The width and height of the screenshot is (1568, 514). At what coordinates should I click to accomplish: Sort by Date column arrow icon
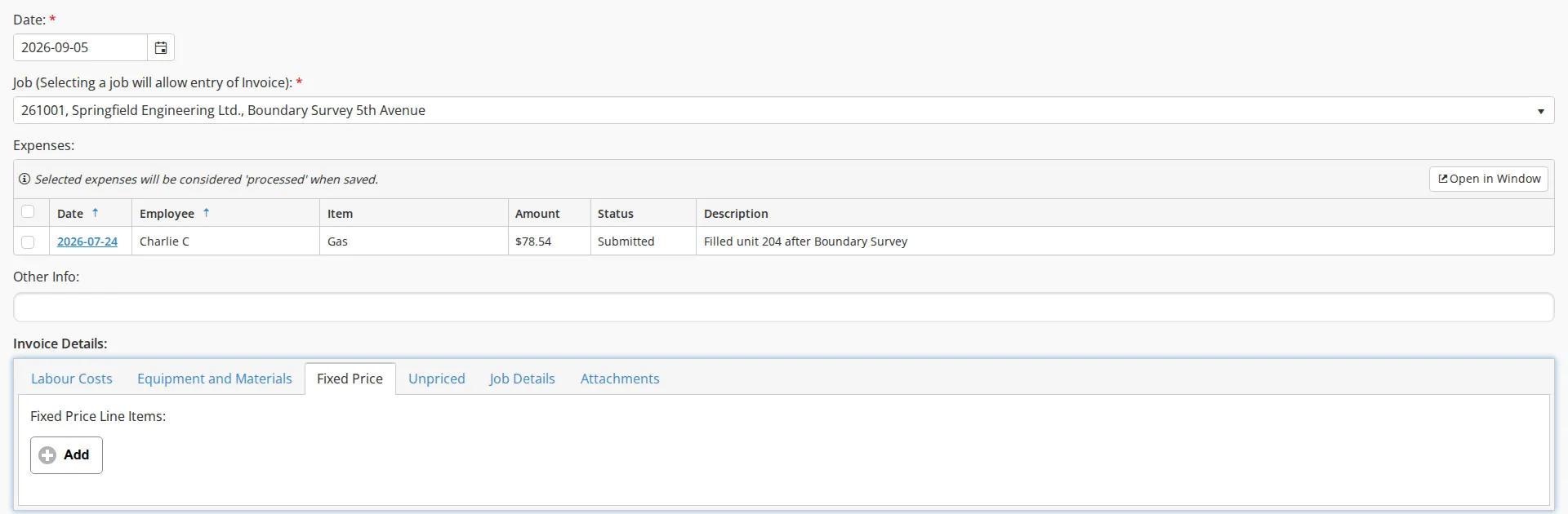pos(95,213)
